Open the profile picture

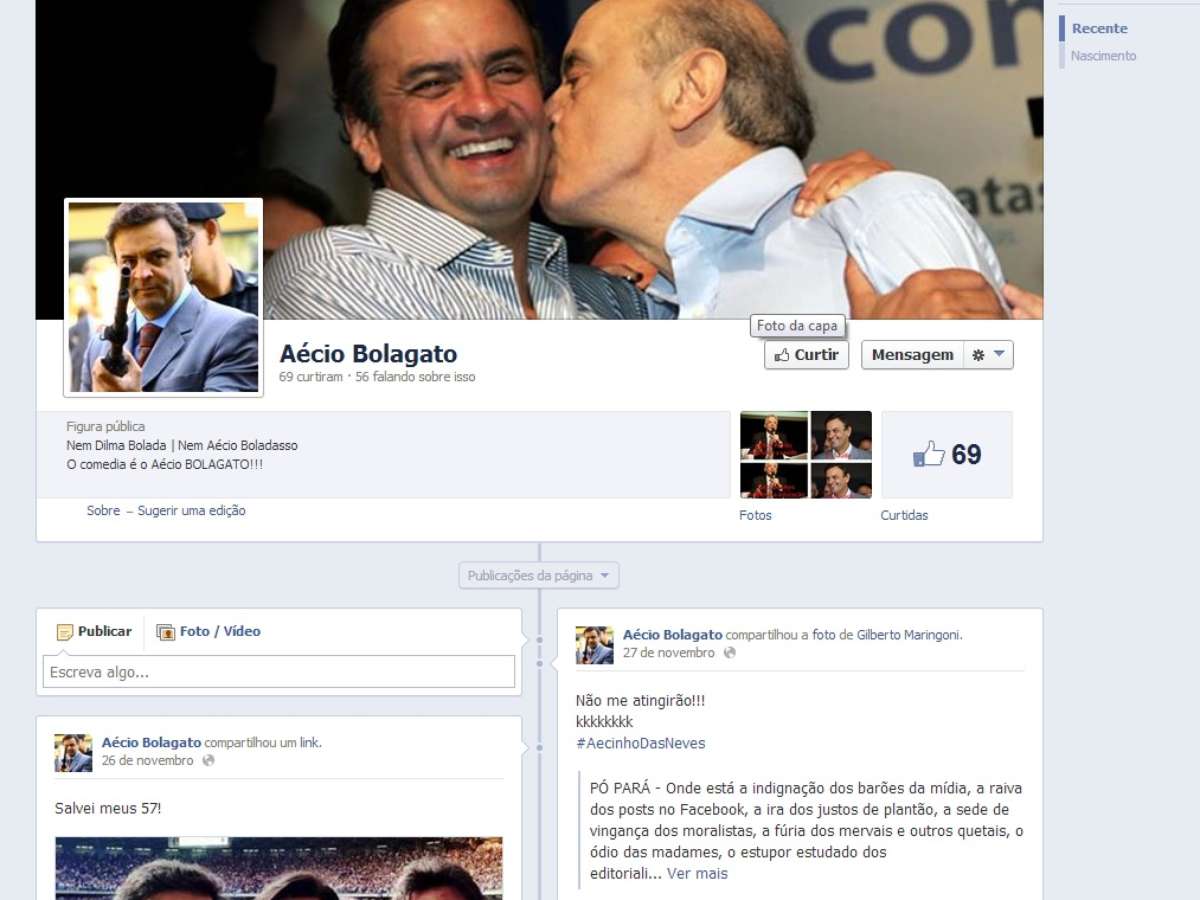click(x=164, y=297)
